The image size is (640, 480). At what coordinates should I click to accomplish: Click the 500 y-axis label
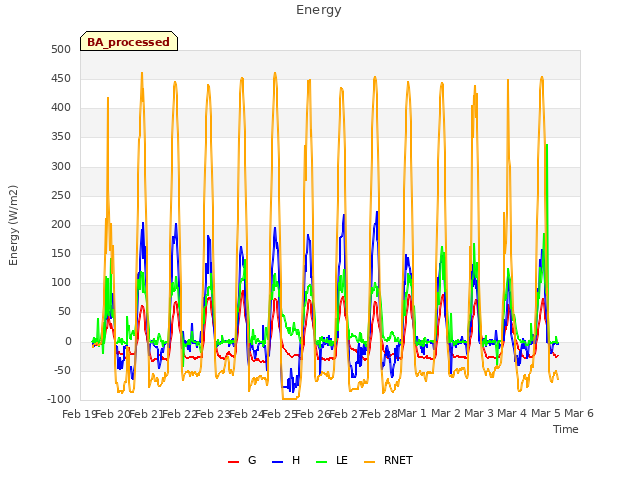(61, 49)
